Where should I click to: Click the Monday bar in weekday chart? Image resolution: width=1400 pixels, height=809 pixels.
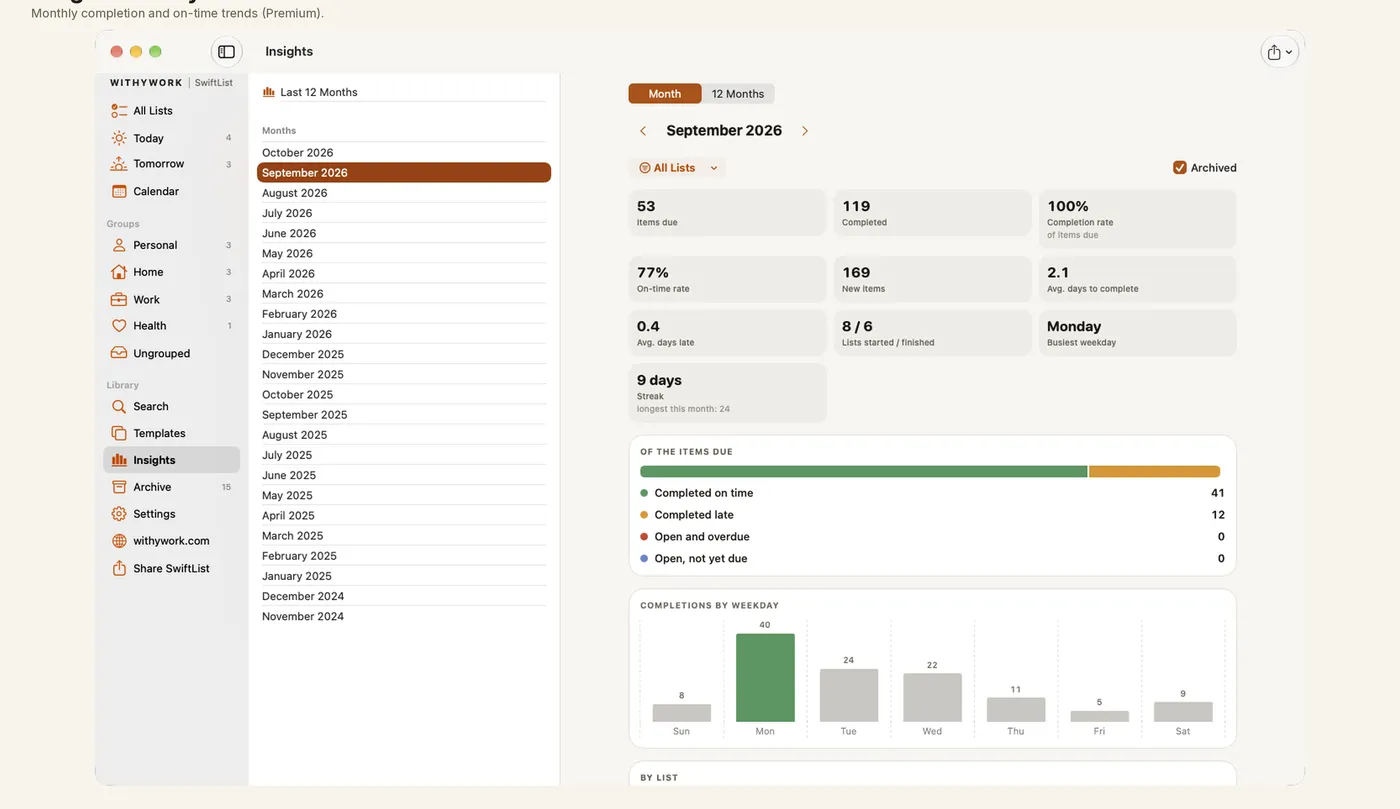pos(765,678)
